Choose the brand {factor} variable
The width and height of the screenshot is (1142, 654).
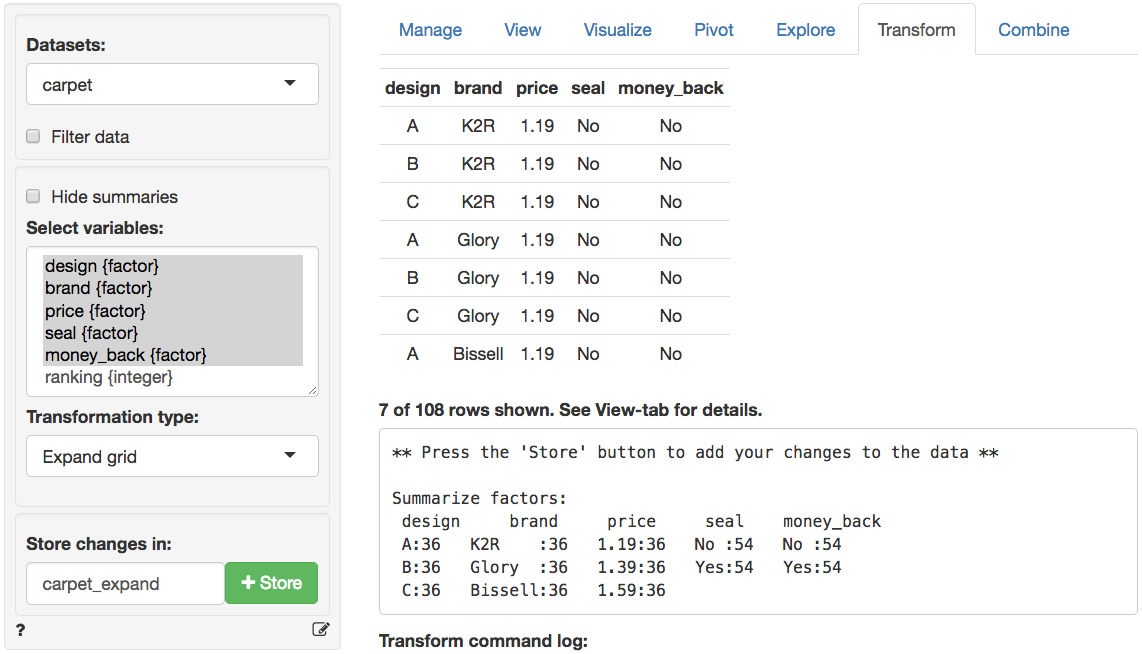point(99,289)
